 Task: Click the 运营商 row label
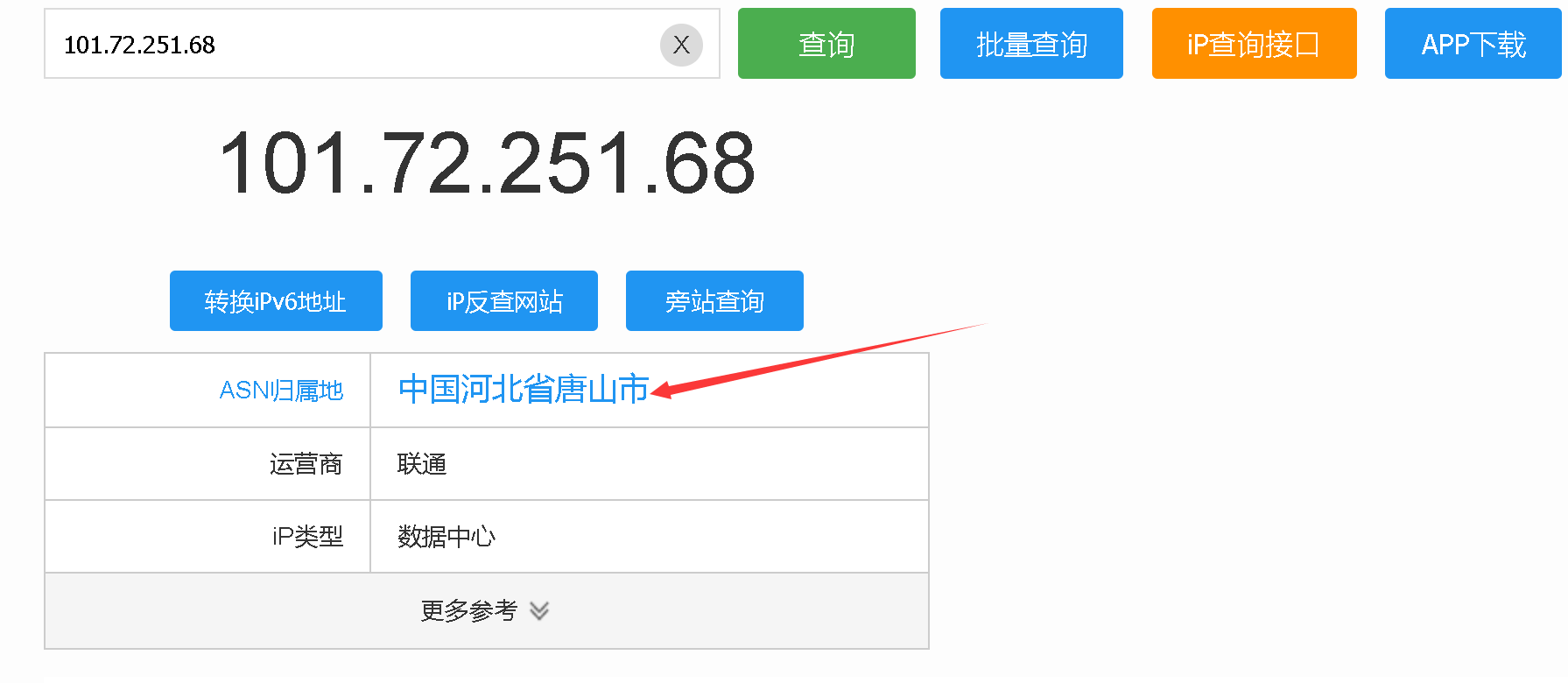coord(306,464)
